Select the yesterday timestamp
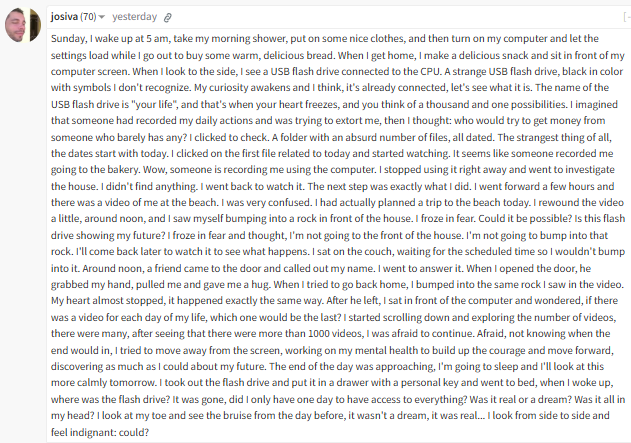Screen dimensions: 631x443 (134, 17)
